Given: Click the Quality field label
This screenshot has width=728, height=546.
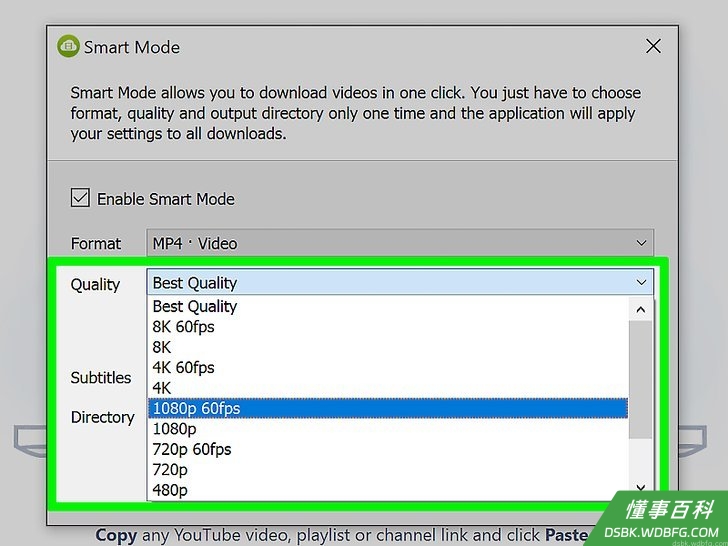Looking at the screenshot, I should point(95,284).
